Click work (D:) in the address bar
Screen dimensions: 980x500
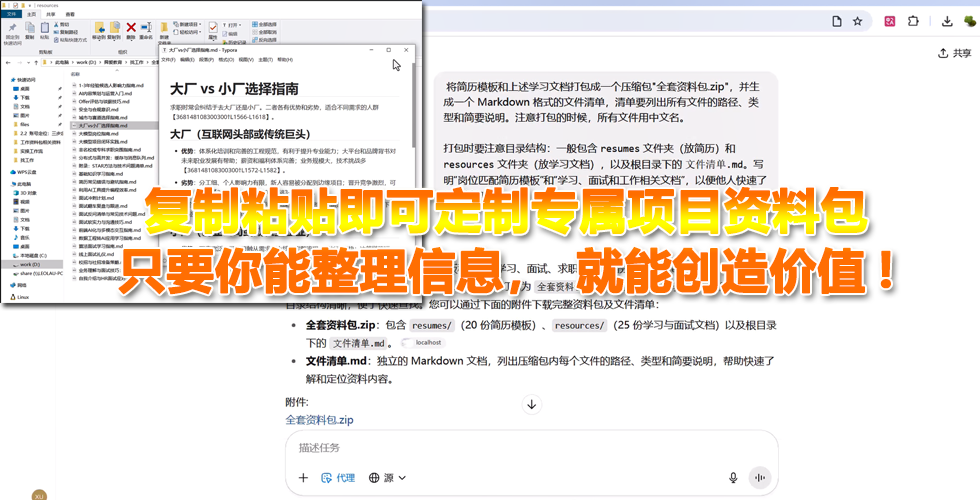coord(86,62)
